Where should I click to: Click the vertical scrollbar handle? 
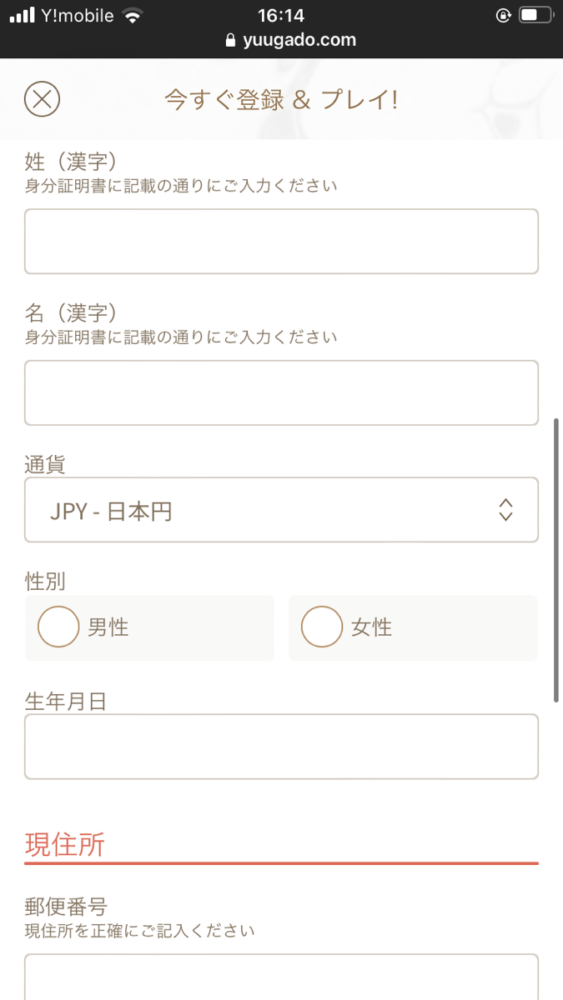[557, 561]
